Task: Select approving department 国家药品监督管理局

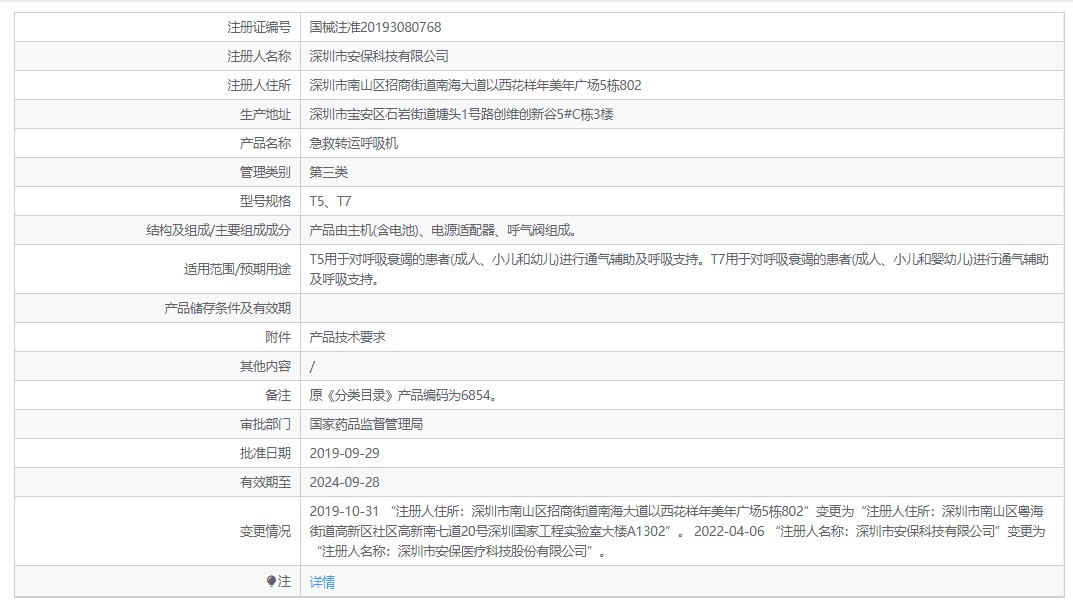Action: point(366,424)
